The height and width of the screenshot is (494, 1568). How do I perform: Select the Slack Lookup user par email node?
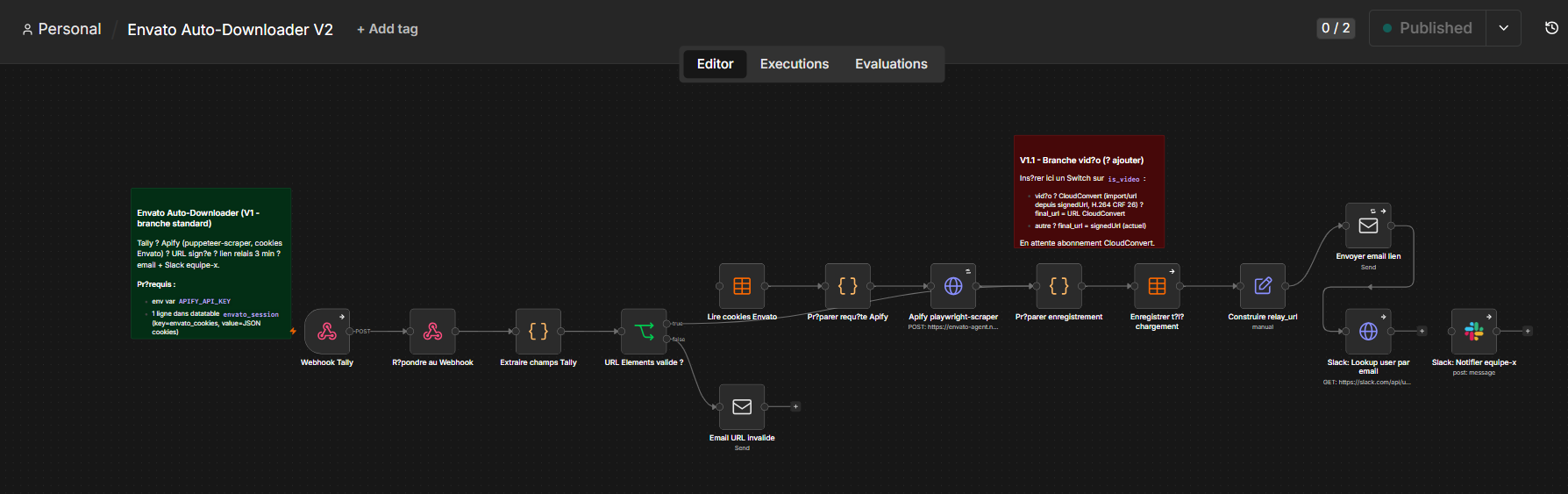coord(1368,332)
